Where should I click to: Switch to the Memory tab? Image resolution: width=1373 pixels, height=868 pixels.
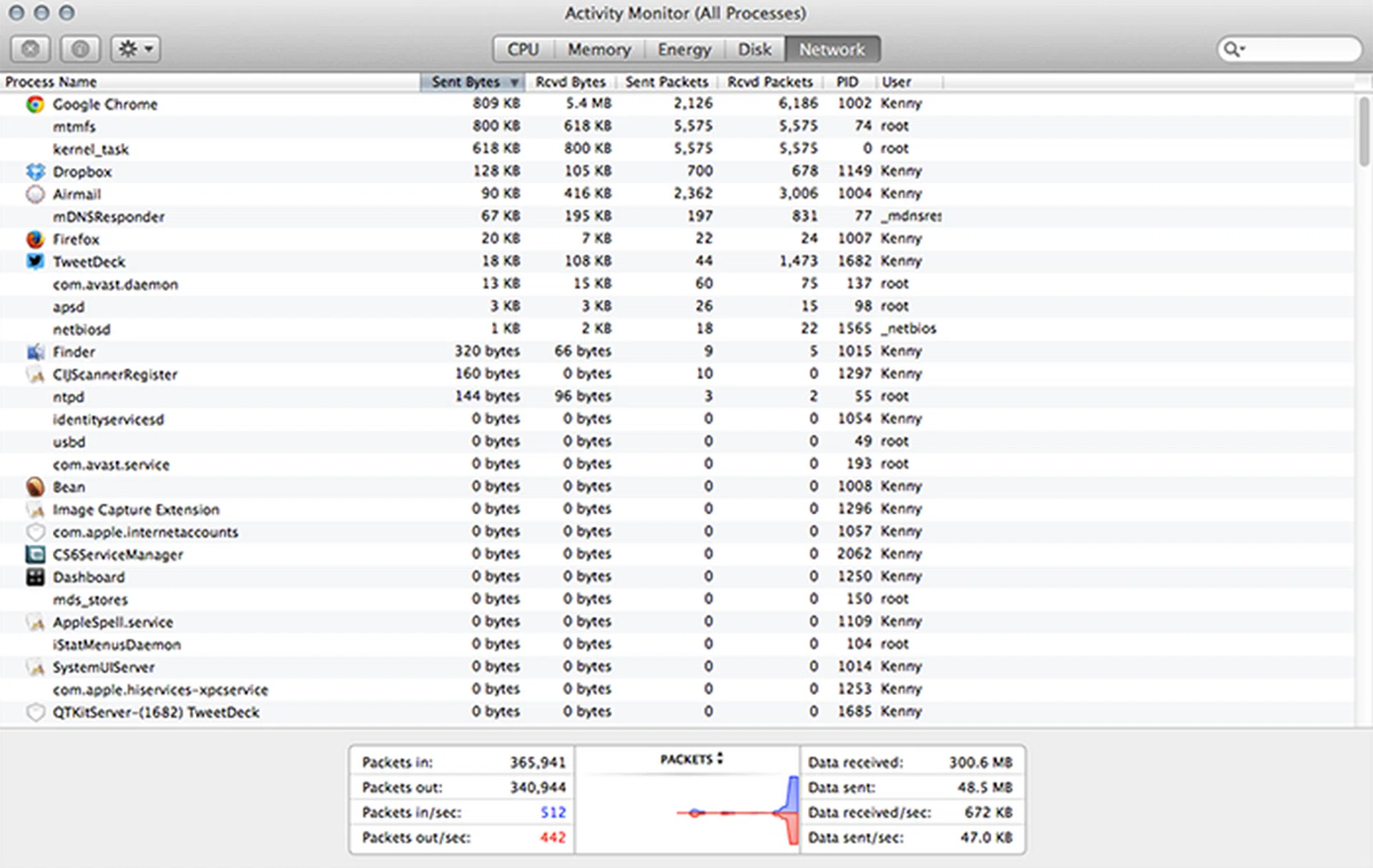[599, 49]
